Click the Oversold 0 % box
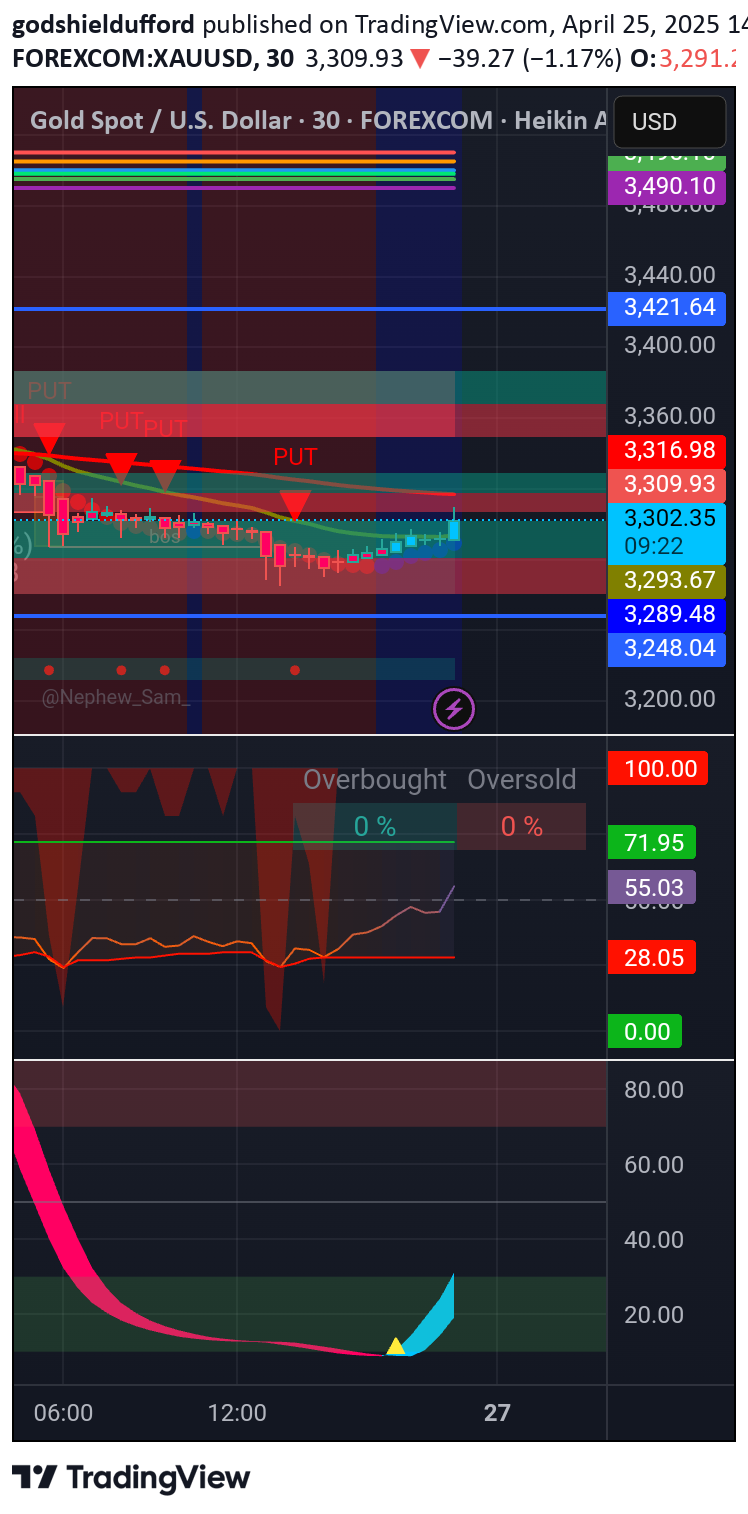Viewport: 748px width, 1514px height. [x=522, y=826]
